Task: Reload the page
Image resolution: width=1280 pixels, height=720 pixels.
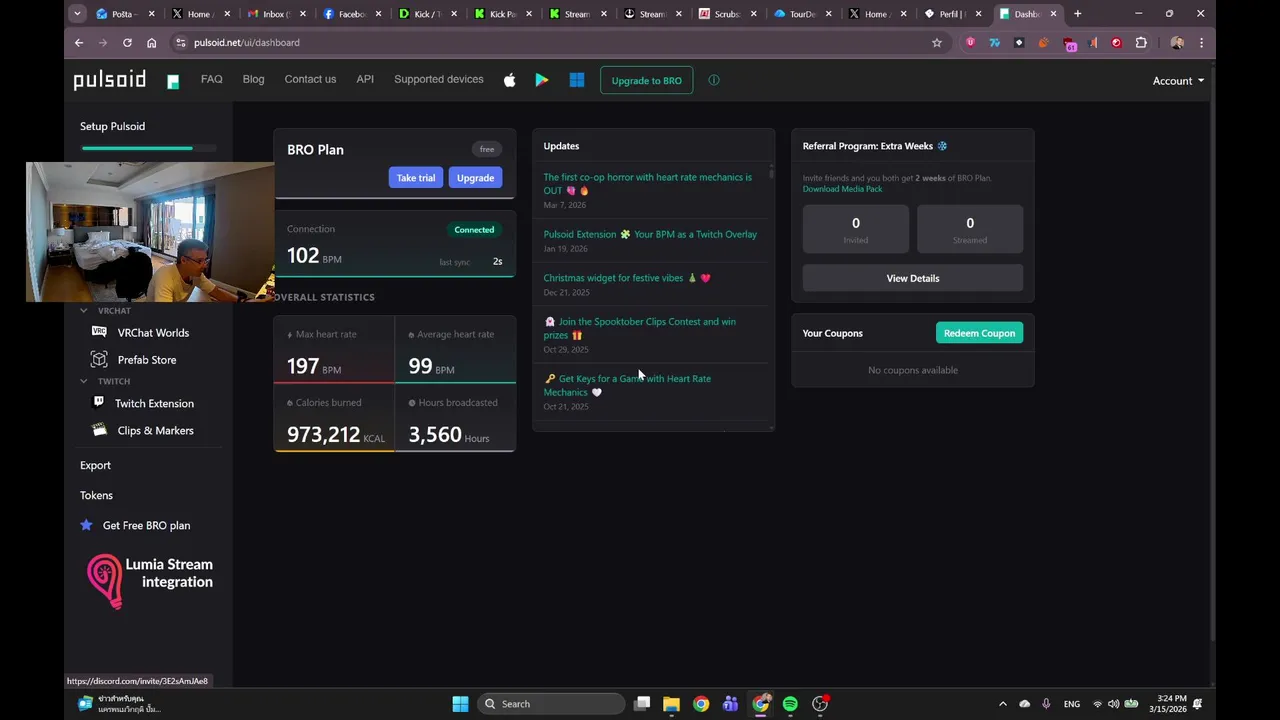Action: click(x=127, y=43)
